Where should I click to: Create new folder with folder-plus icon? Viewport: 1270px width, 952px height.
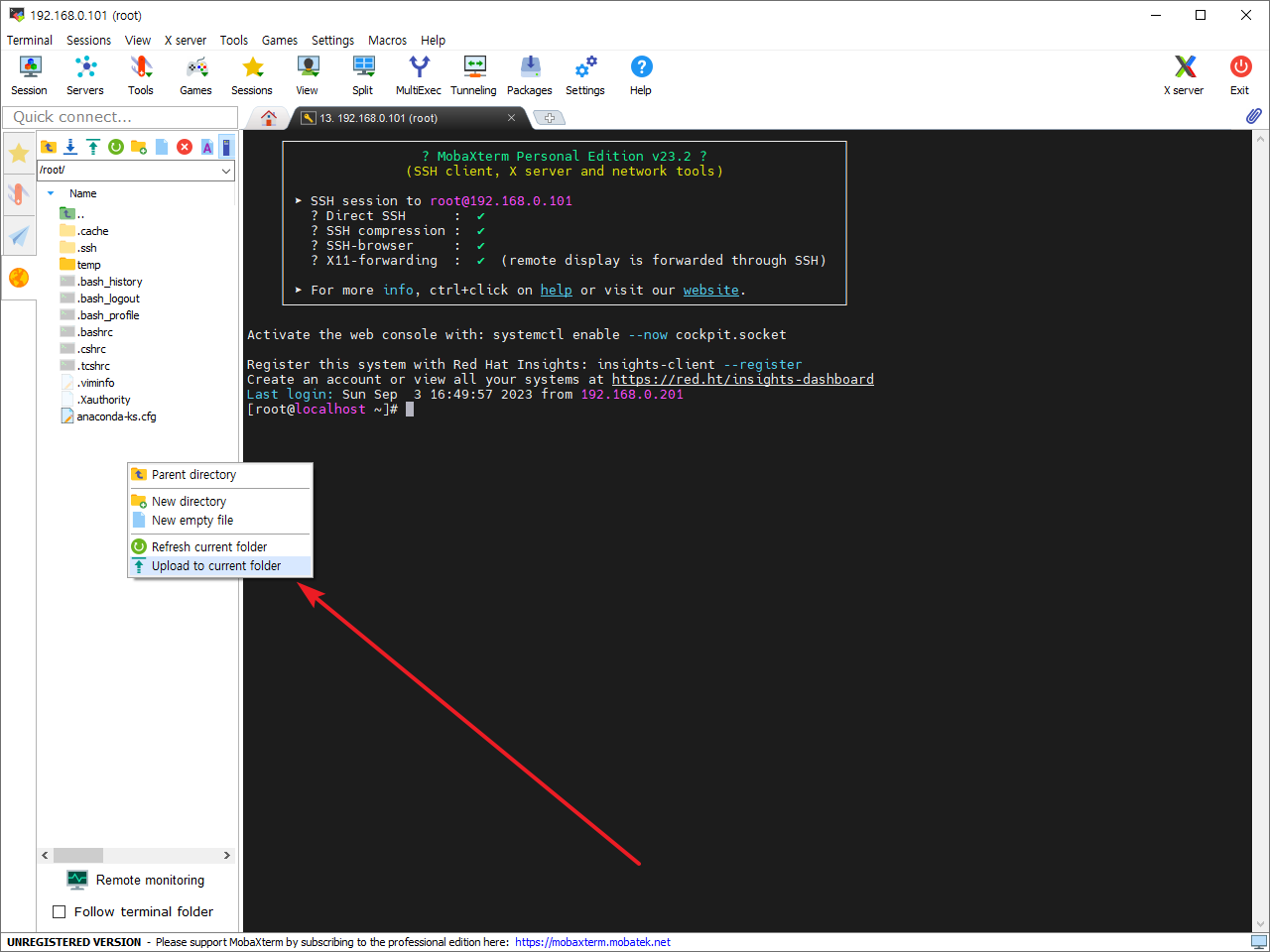coord(139,147)
